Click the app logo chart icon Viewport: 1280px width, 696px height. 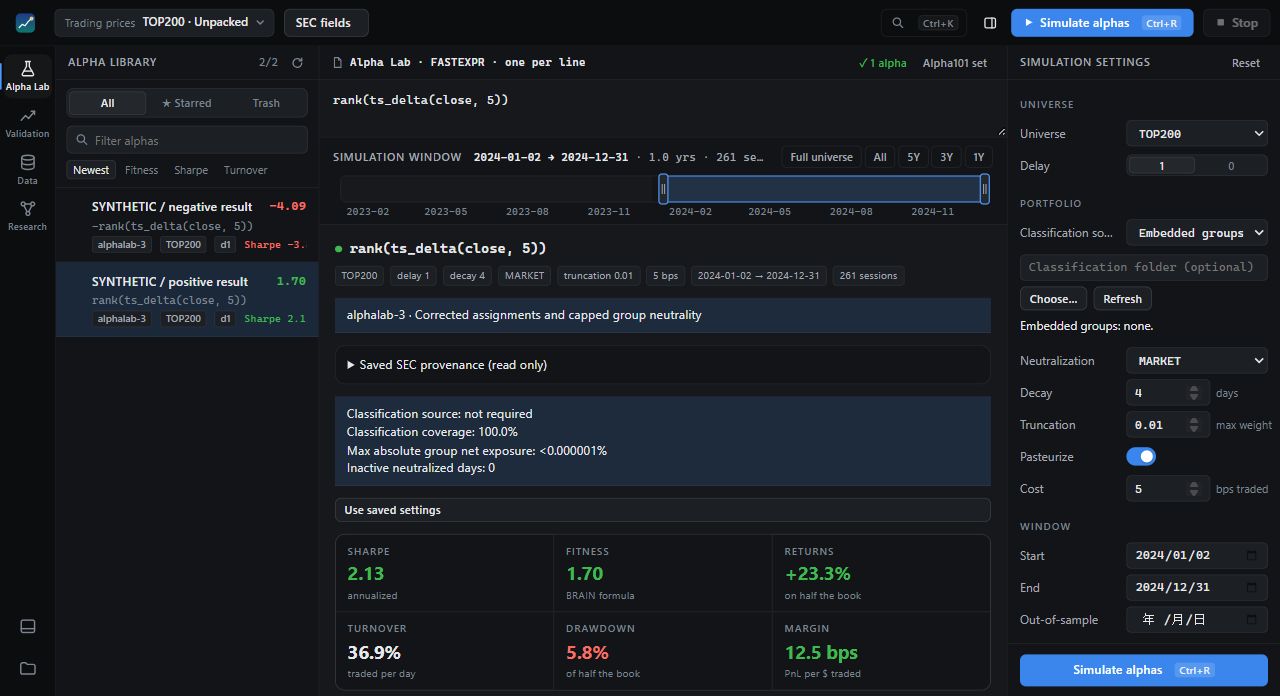tap(25, 22)
